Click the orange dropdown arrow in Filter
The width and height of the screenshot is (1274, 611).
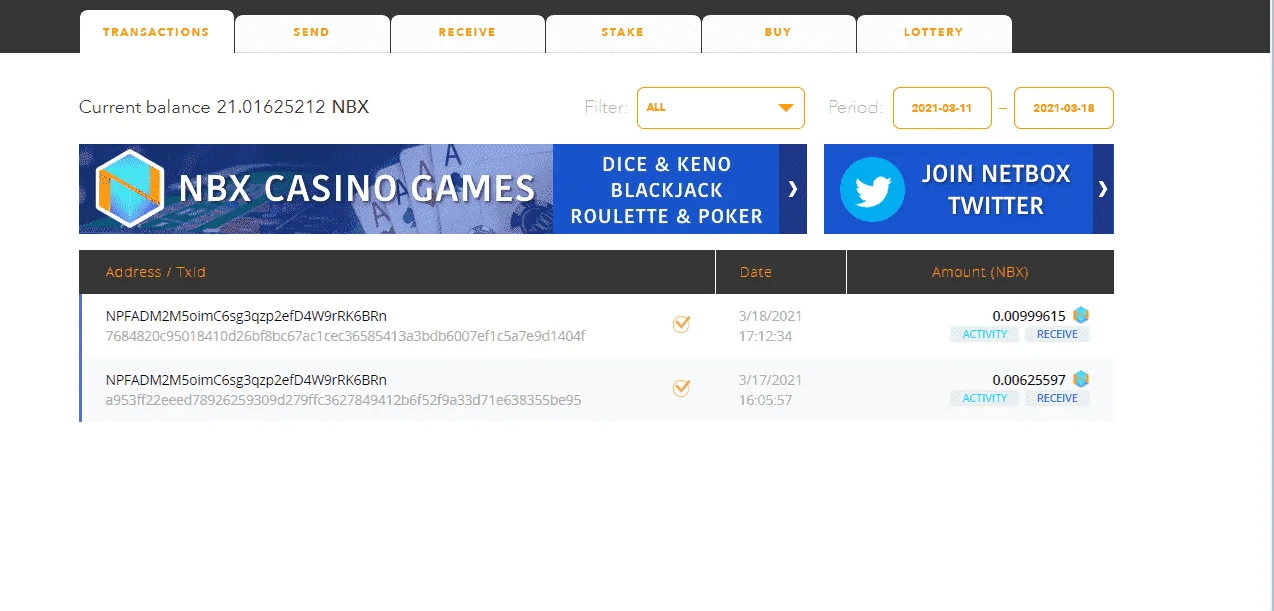(x=786, y=108)
